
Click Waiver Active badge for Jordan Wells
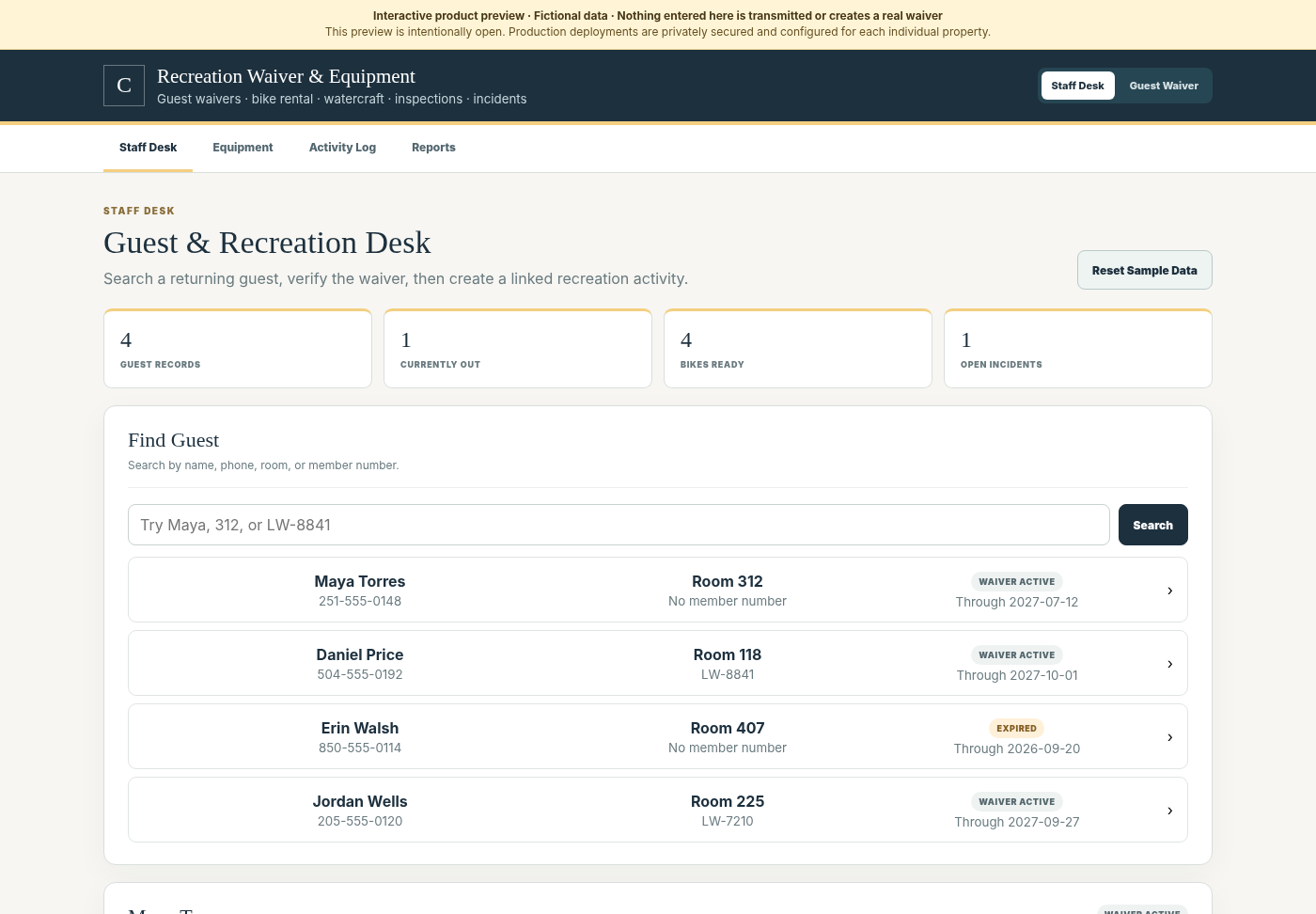click(1017, 801)
